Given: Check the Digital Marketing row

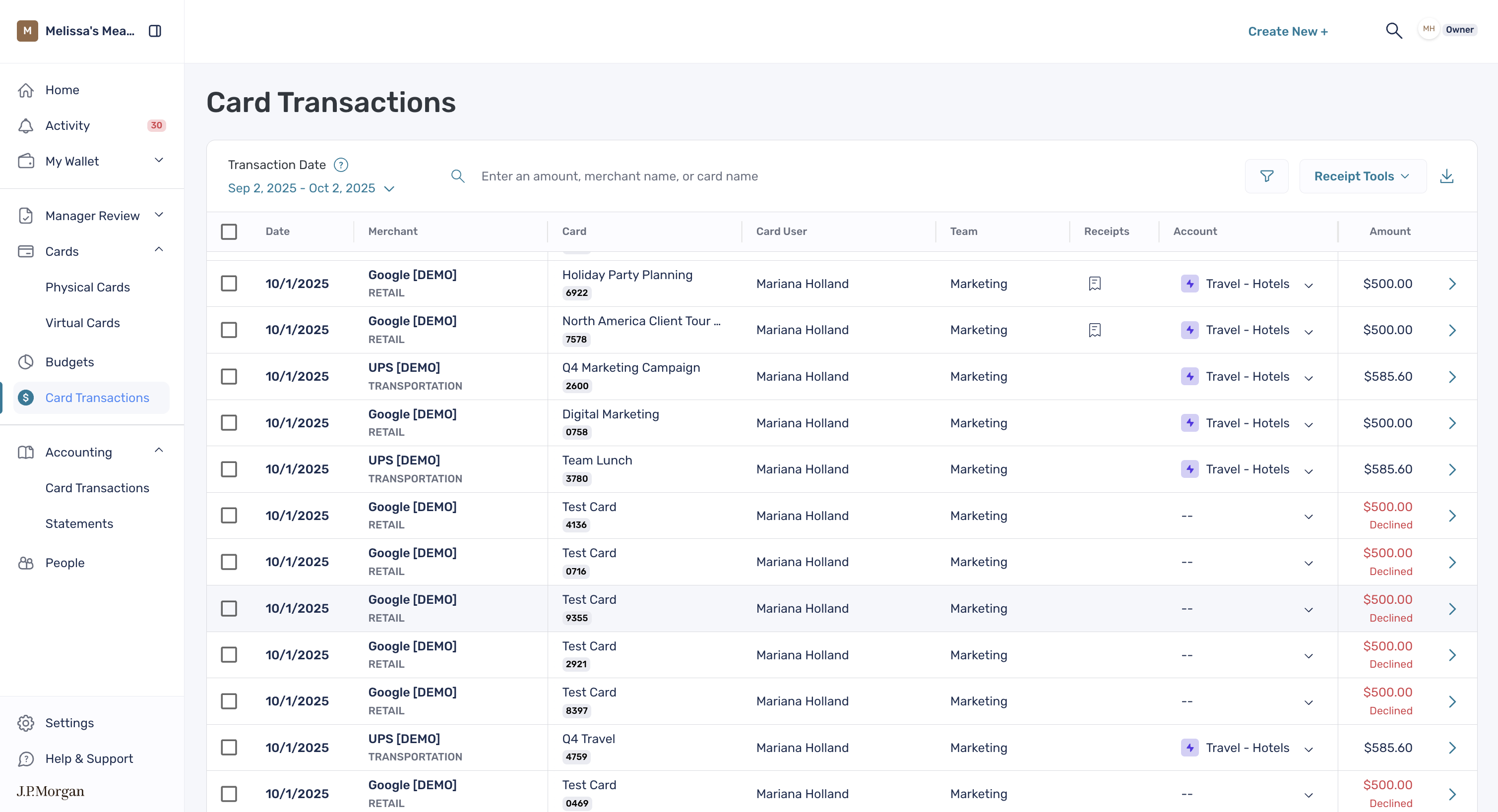Looking at the screenshot, I should 229,423.
